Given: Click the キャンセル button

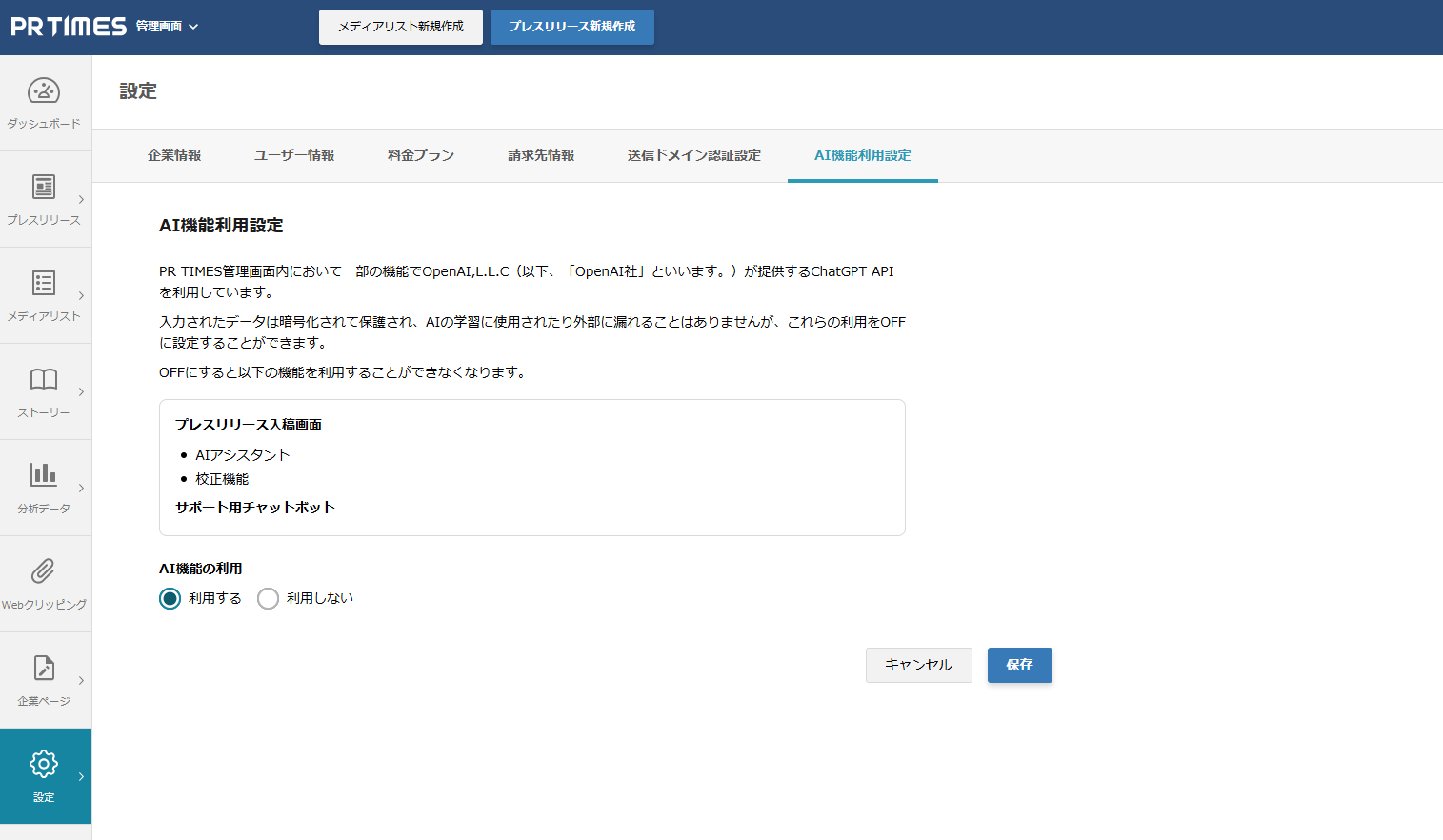Looking at the screenshot, I should tap(918, 665).
